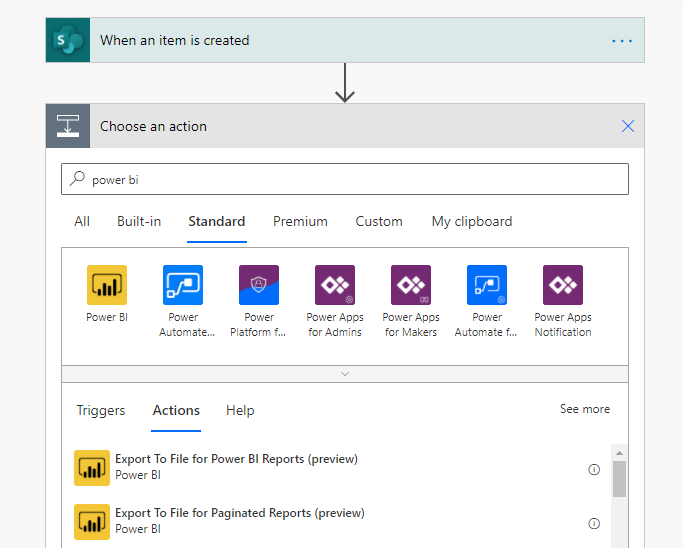Select the Power Apps for Admins connector
Image resolution: width=683 pixels, height=548 pixels.
[x=335, y=285]
